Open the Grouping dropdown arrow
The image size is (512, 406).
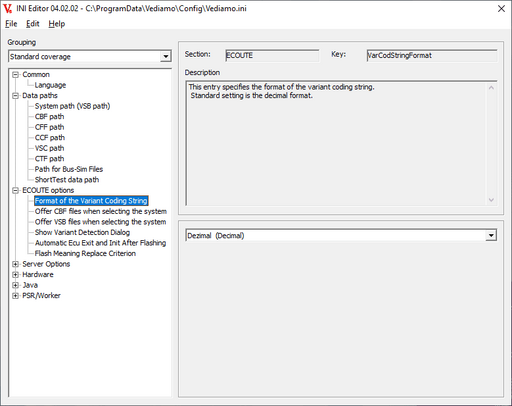coord(166,56)
